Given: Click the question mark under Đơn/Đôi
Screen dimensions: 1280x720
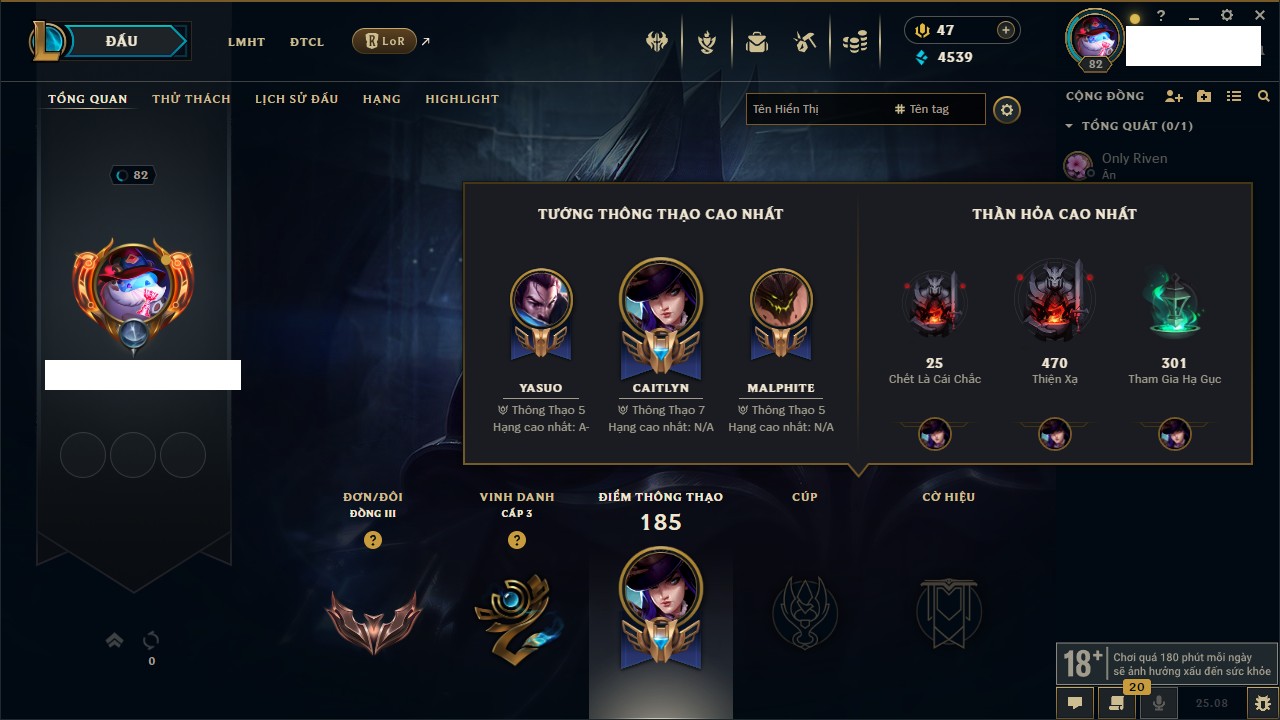Looking at the screenshot, I should pos(373,540).
